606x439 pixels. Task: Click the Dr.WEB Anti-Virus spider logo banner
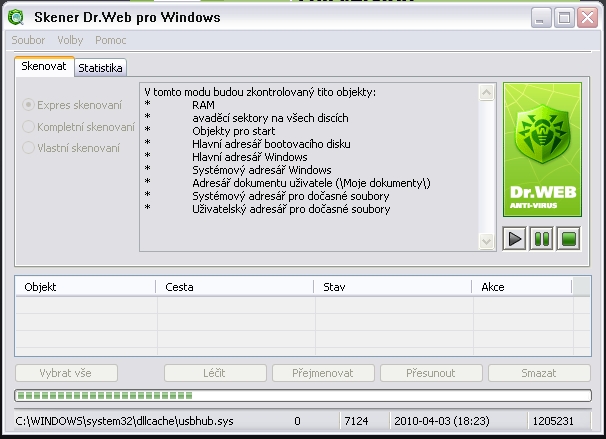tap(542, 150)
